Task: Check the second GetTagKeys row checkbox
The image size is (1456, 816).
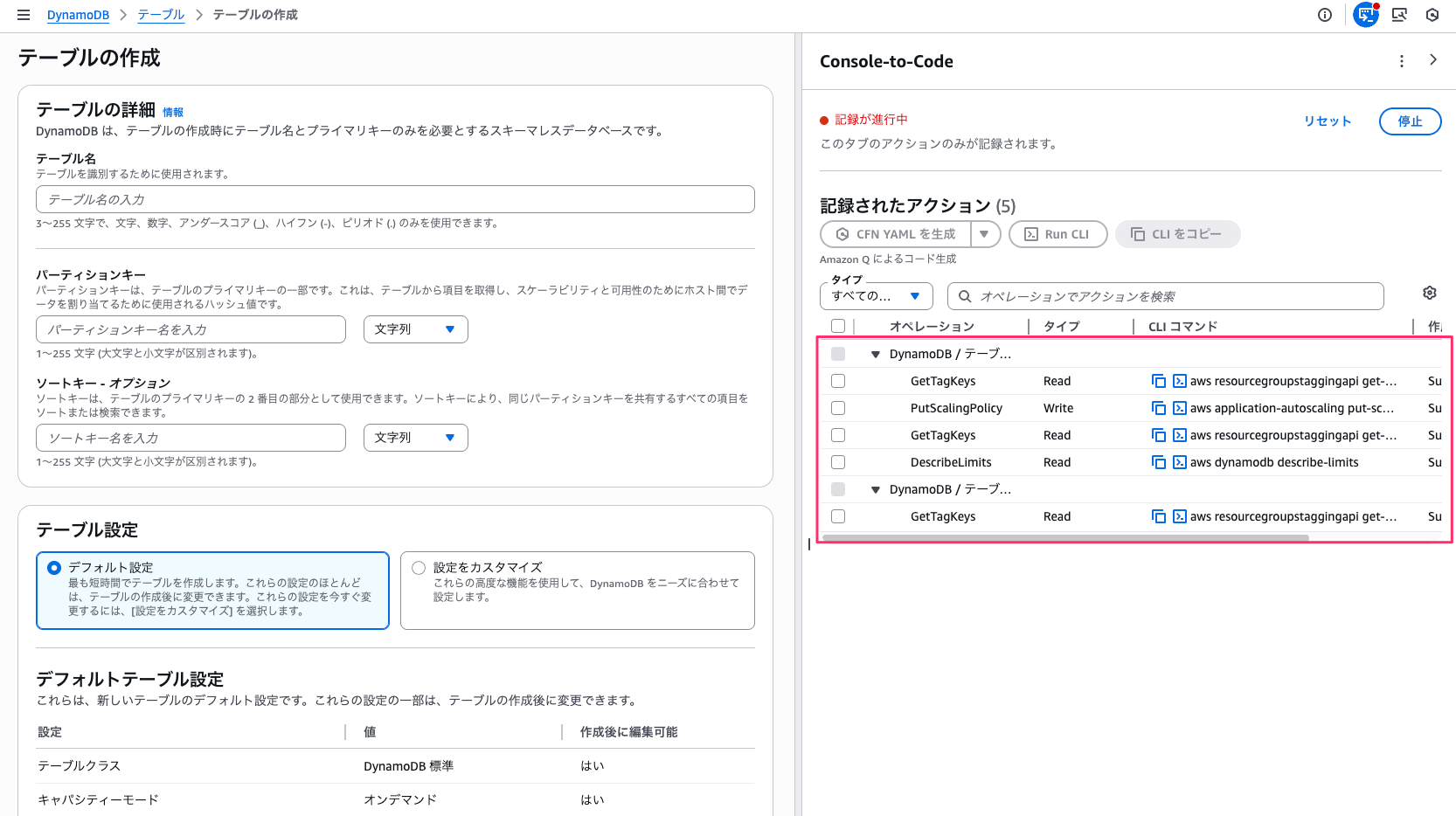Action: coord(838,435)
